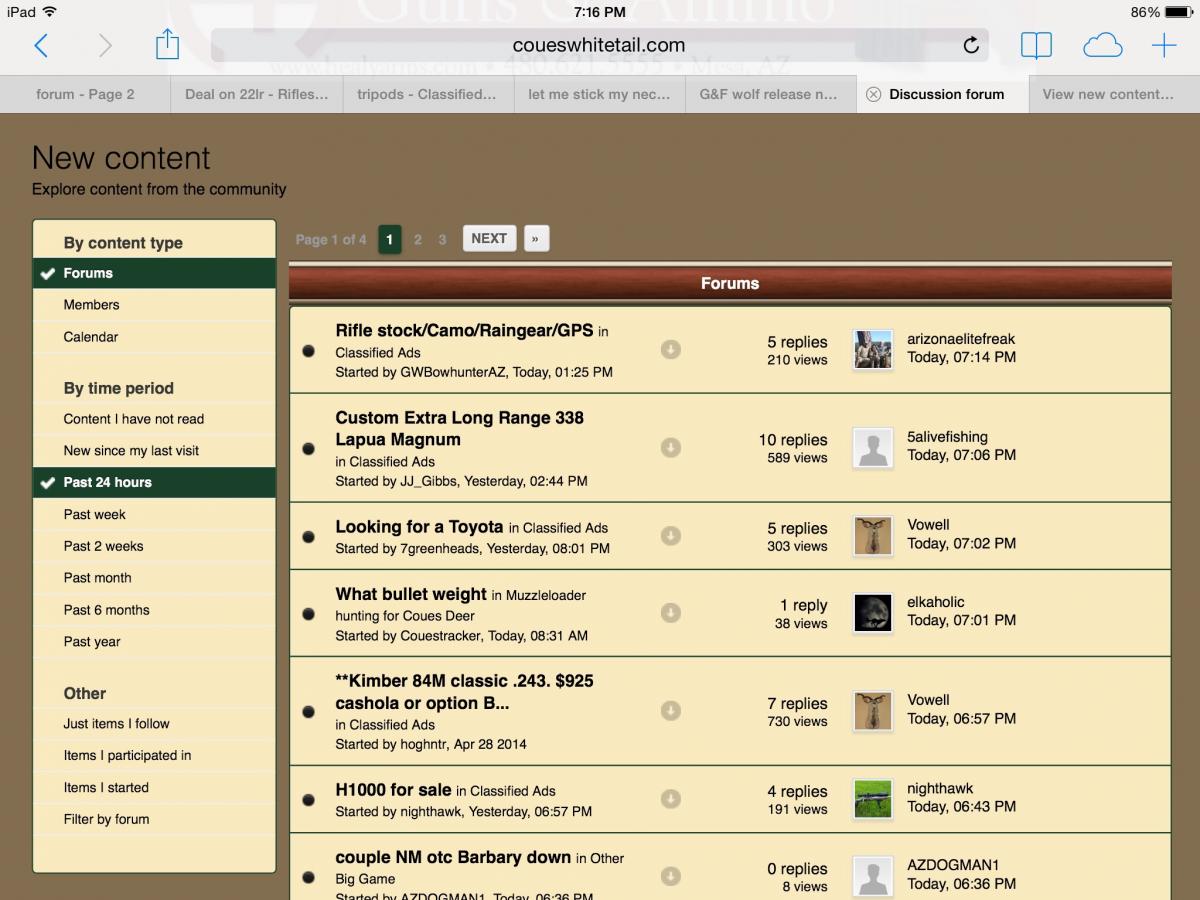The height and width of the screenshot is (900, 1200).
Task: Open the Share sheet icon
Action: (x=167, y=43)
